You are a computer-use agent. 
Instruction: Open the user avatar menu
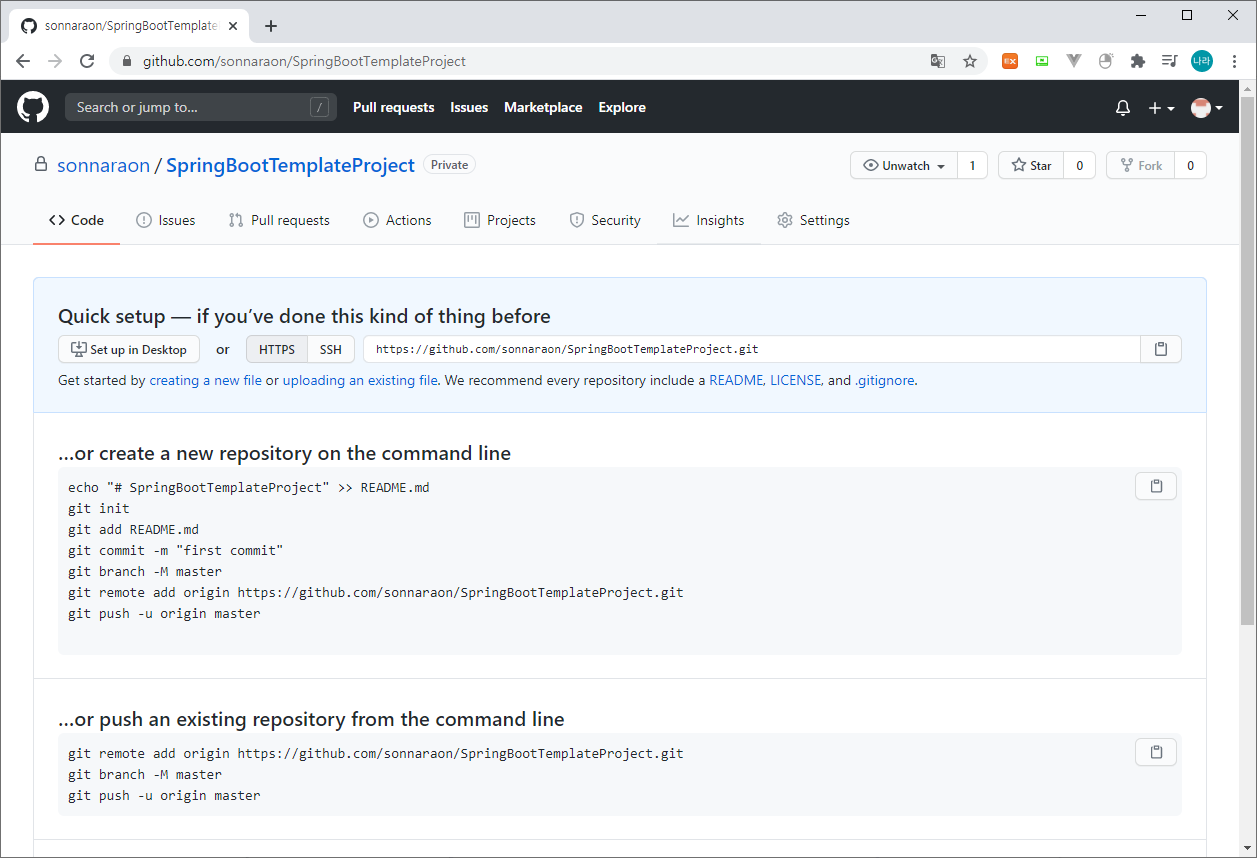(1207, 108)
